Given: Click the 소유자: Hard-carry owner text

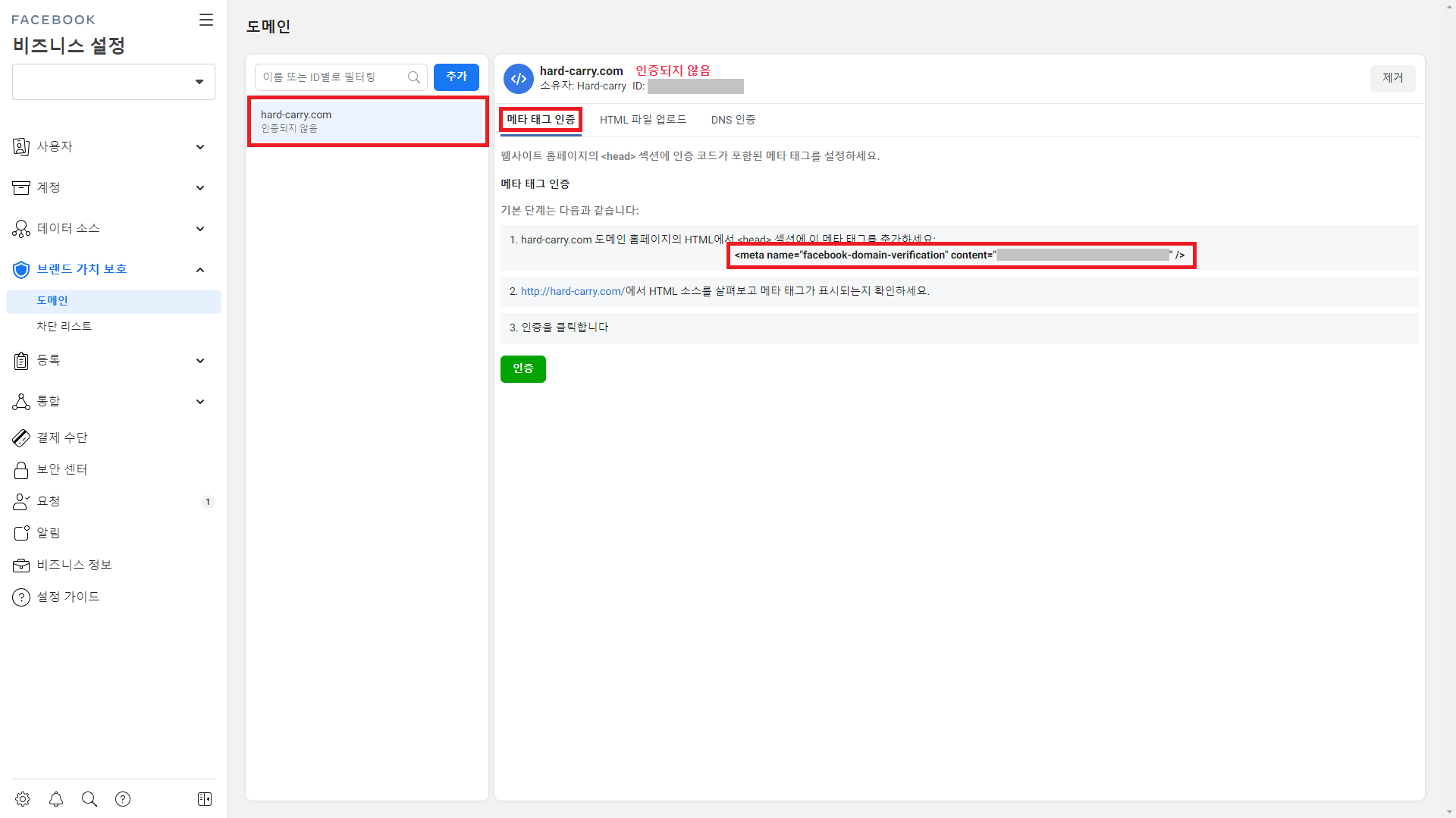Looking at the screenshot, I should 583,86.
